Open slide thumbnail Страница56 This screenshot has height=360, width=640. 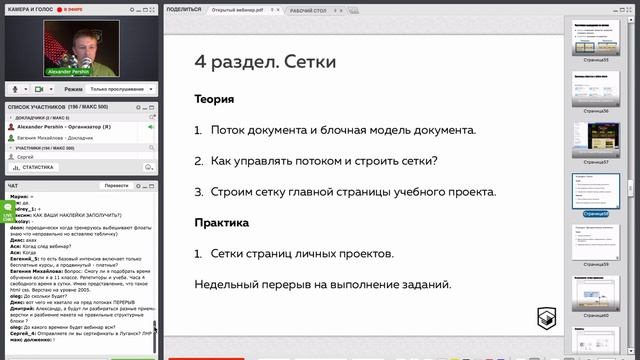596,89
